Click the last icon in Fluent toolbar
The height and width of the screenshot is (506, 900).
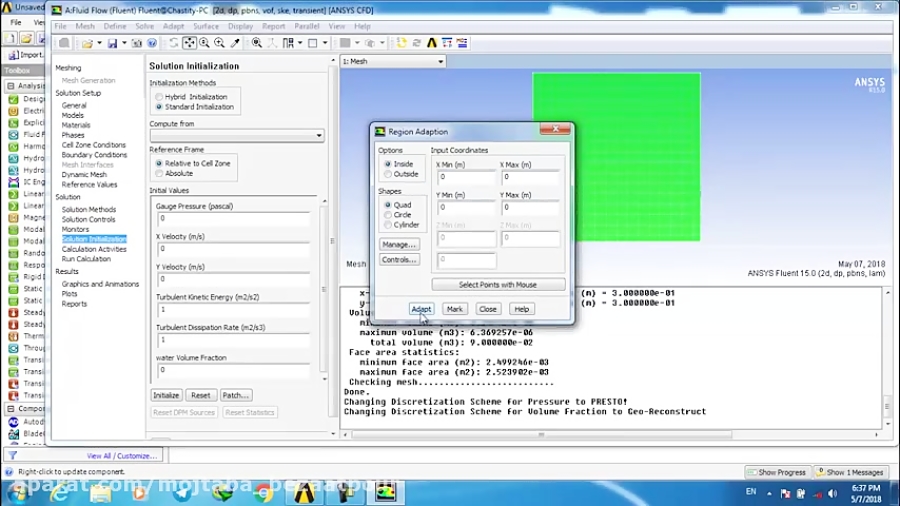pyautogui.click(x=462, y=43)
